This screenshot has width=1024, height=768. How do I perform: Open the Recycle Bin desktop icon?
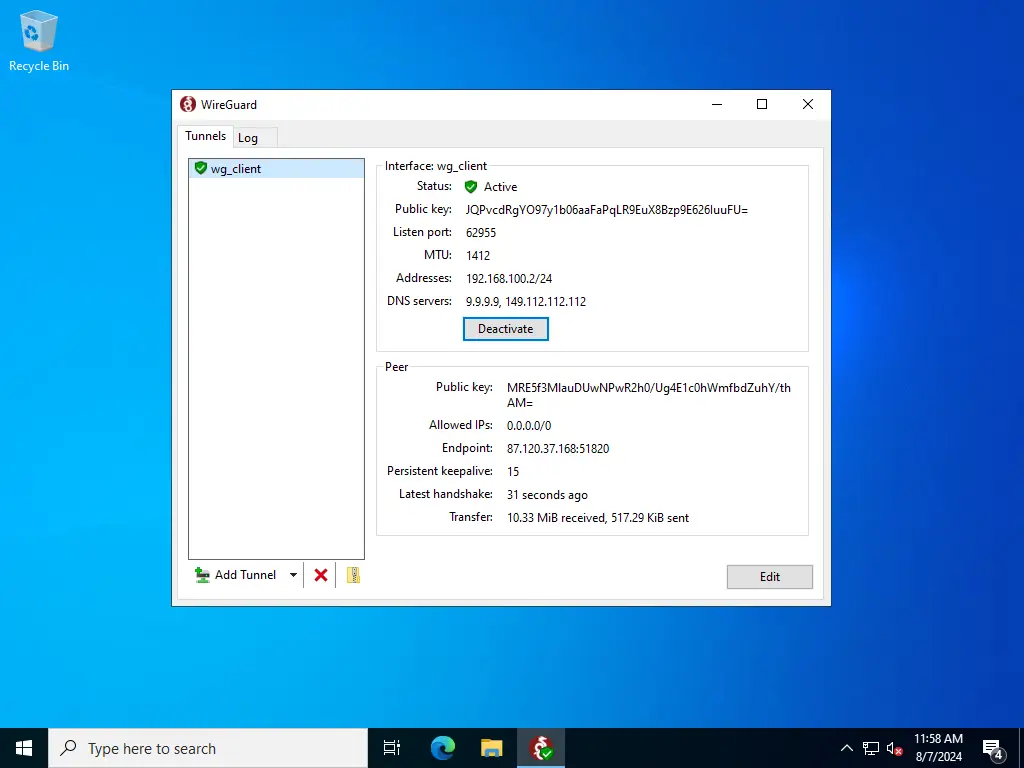(x=39, y=42)
